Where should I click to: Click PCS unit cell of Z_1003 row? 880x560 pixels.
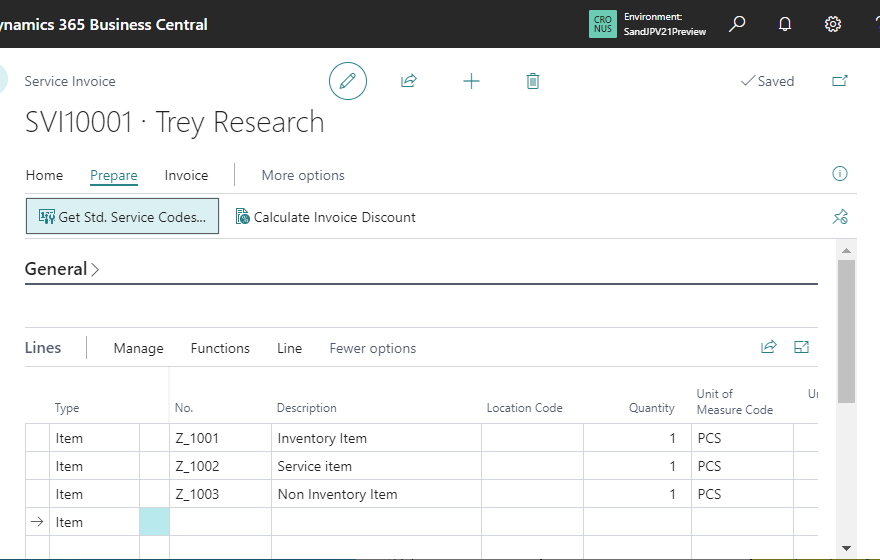coord(742,494)
